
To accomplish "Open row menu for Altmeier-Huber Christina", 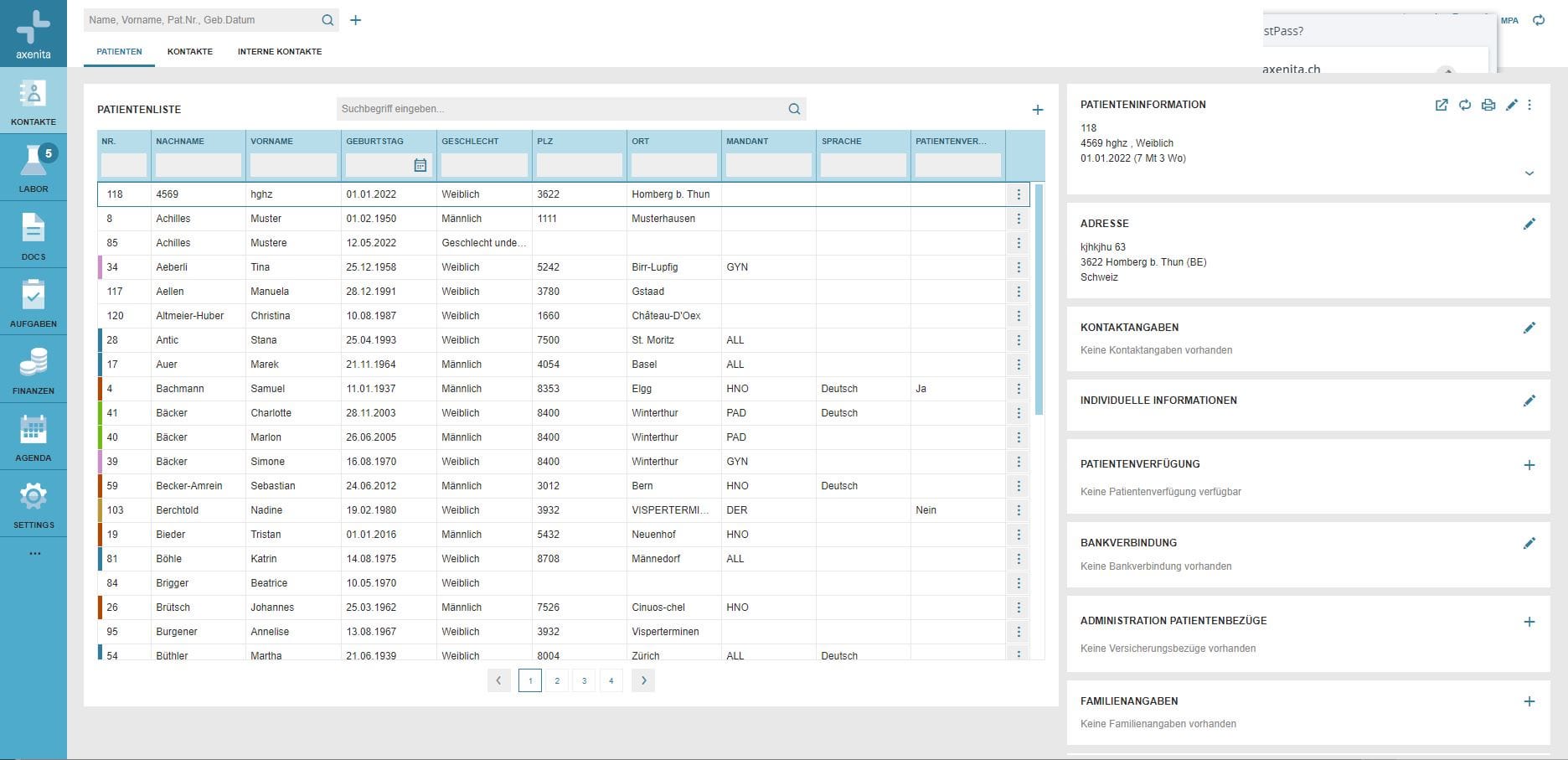I will pos(1019,316).
